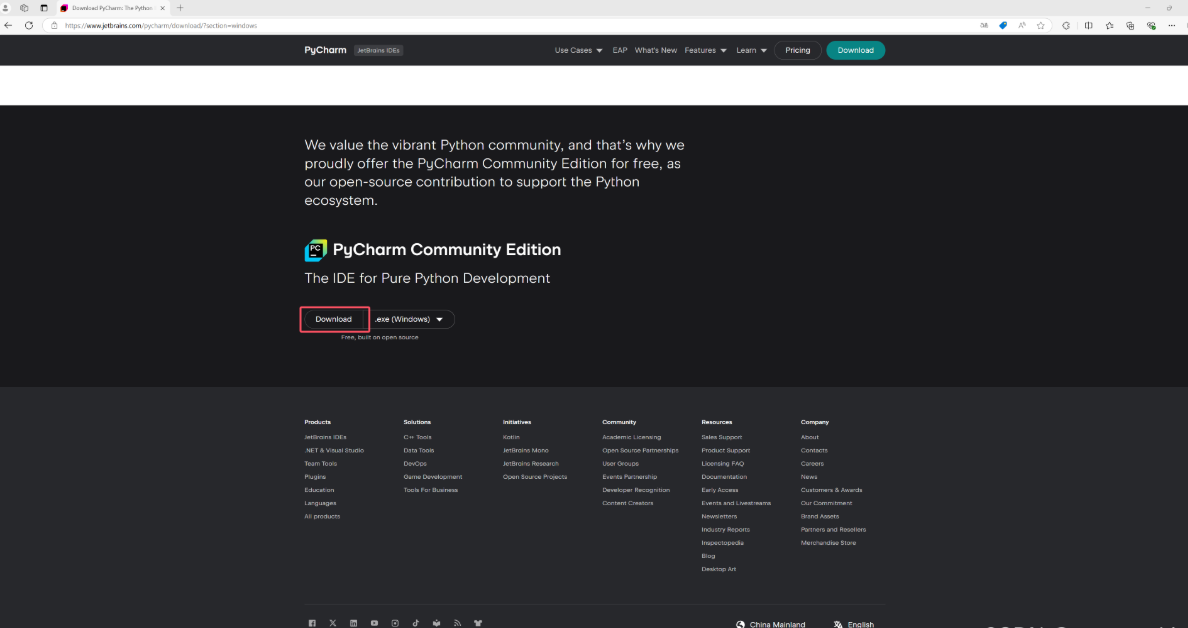Expand the .exe (Windows) installer dropdown

coord(414,319)
